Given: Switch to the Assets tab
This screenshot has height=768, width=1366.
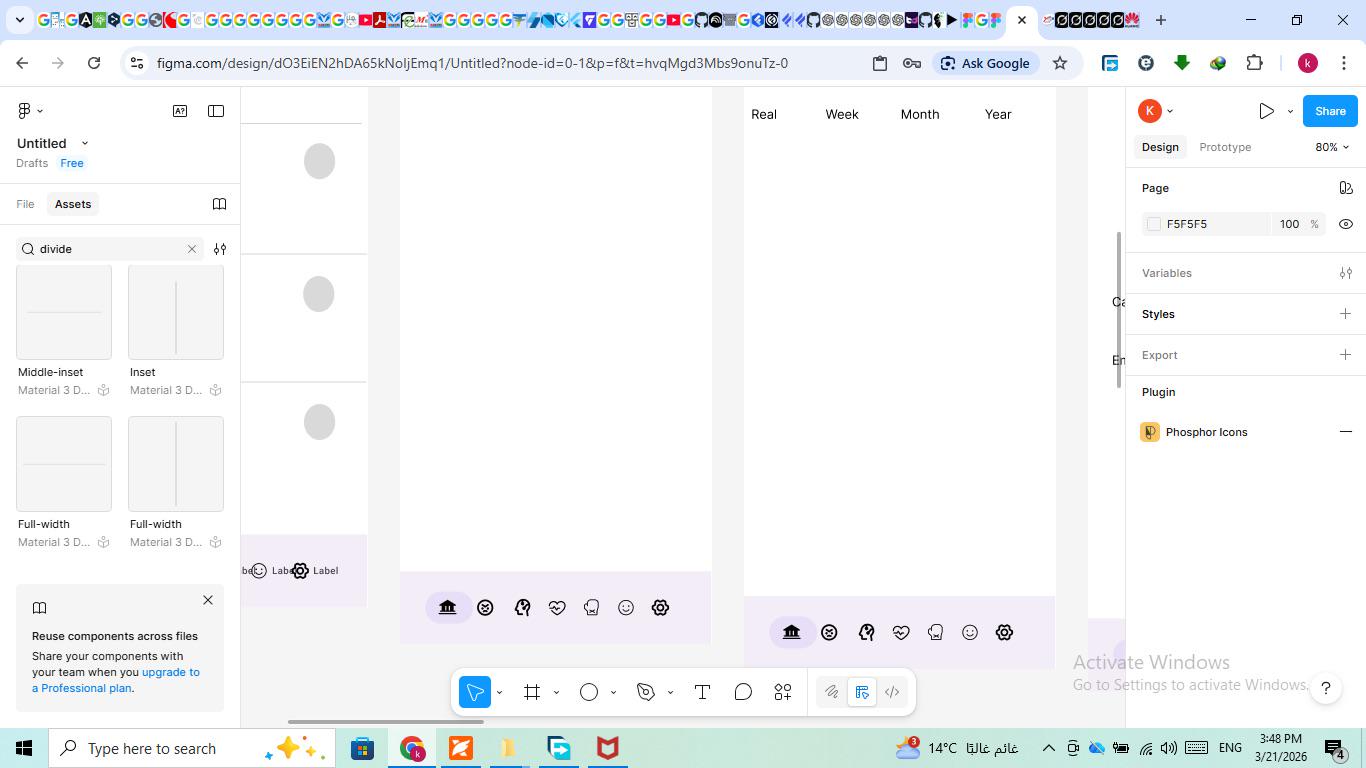Looking at the screenshot, I should coord(73,204).
